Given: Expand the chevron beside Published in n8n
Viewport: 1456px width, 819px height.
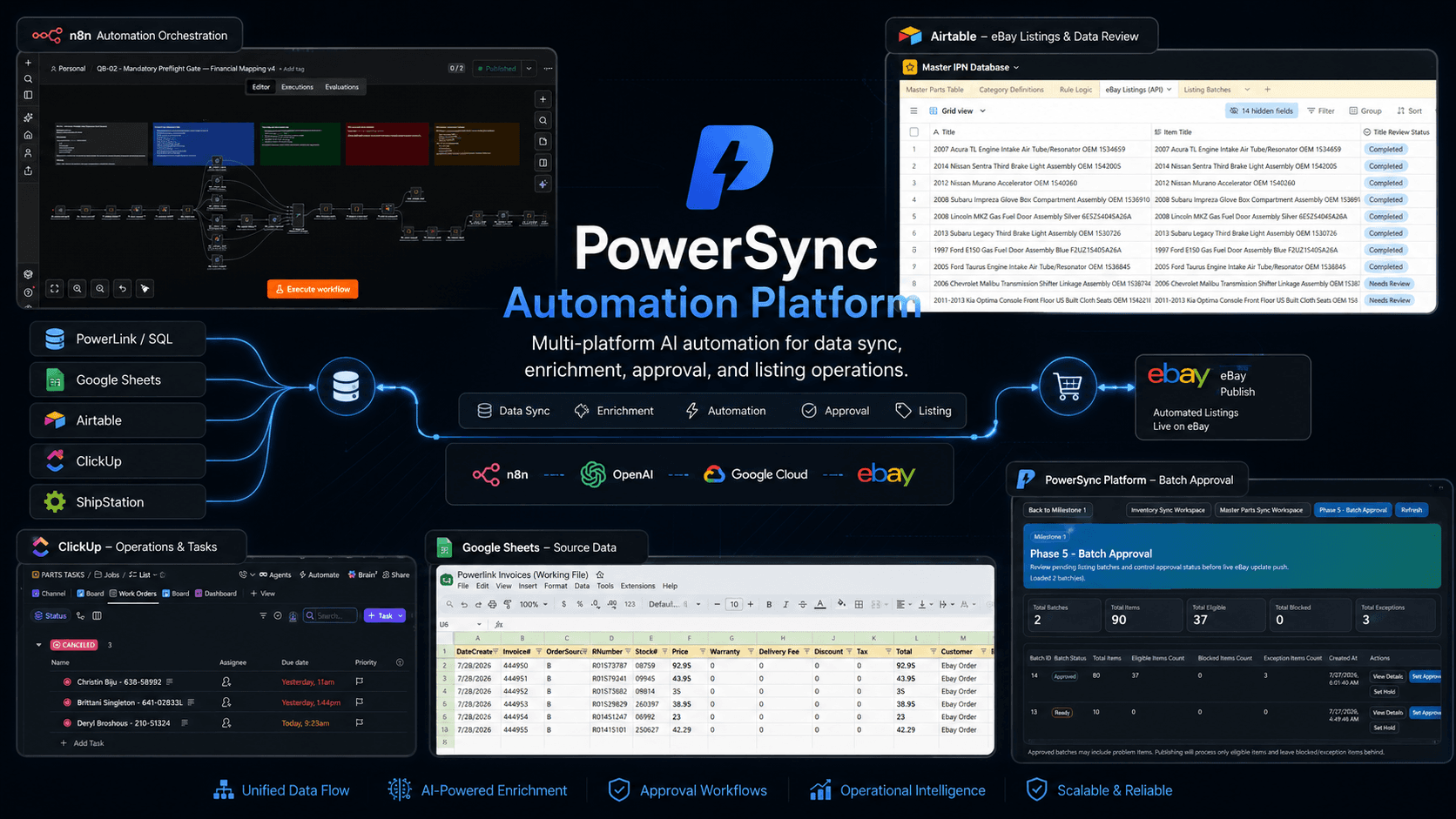Looking at the screenshot, I should (529, 68).
